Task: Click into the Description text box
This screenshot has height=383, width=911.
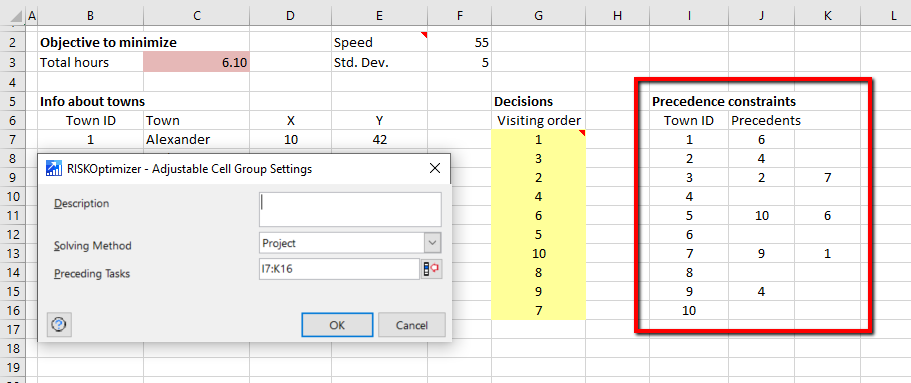Action: tap(350, 209)
